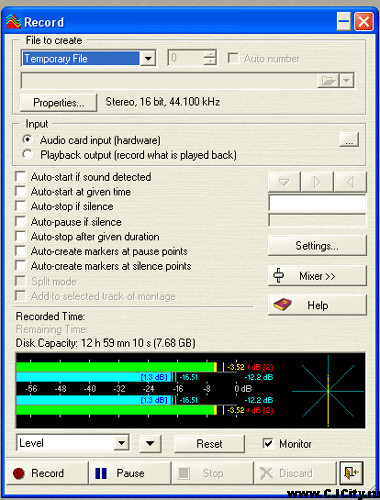
Task: Click the browse folder icon for file path
Action: pos(328,81)
